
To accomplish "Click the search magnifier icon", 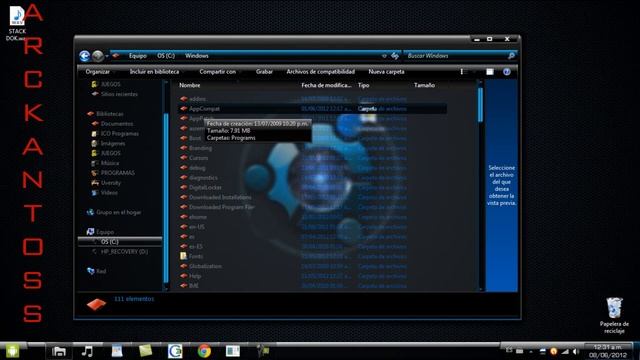I will coord(511,56).
